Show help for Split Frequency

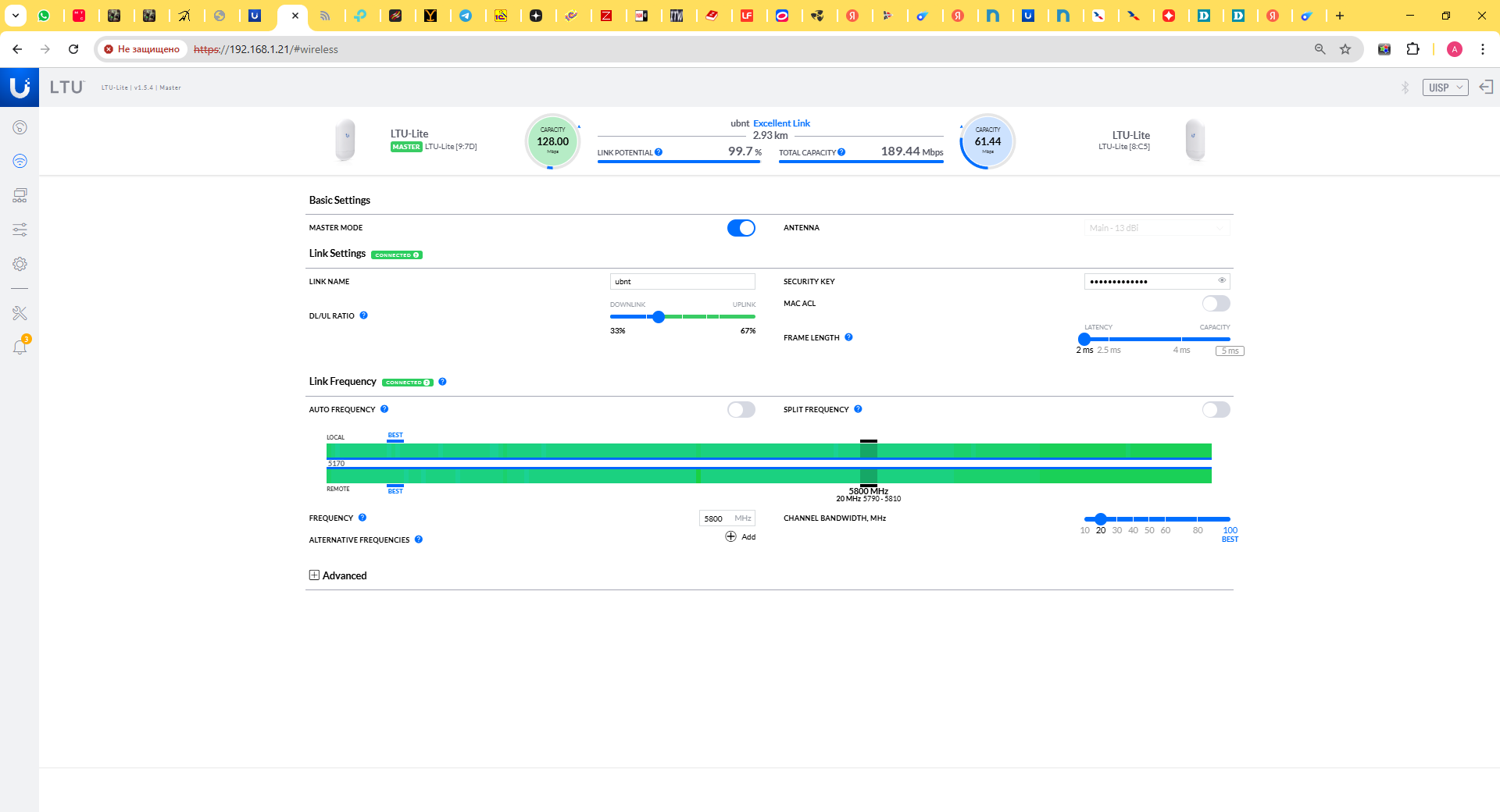click(x=858, y=409)
